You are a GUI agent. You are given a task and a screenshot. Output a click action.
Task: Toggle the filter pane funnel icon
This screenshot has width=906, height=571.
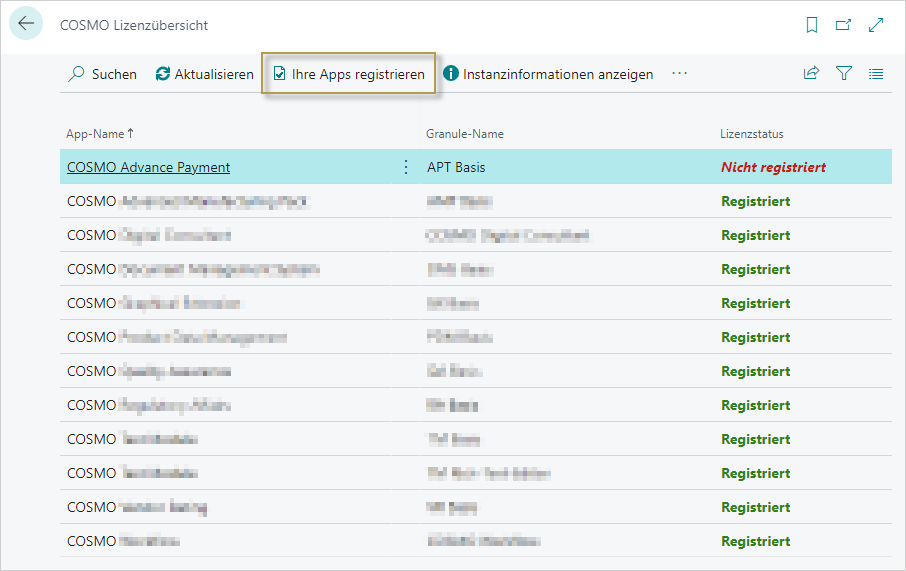[x=844, y=73]
